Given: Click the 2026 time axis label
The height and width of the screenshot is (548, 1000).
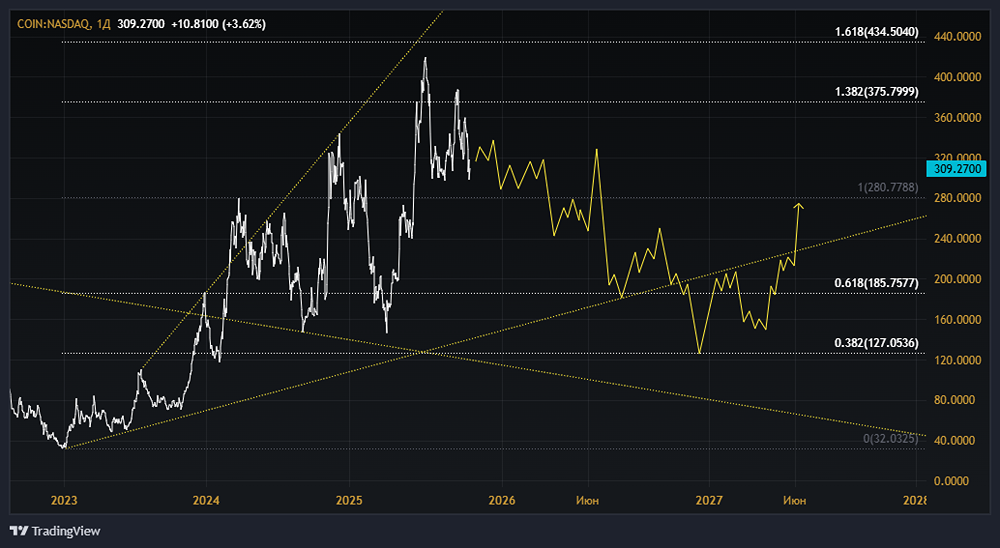Looking at the screenshot, I should pyautogui.click(x=502, y=500).
